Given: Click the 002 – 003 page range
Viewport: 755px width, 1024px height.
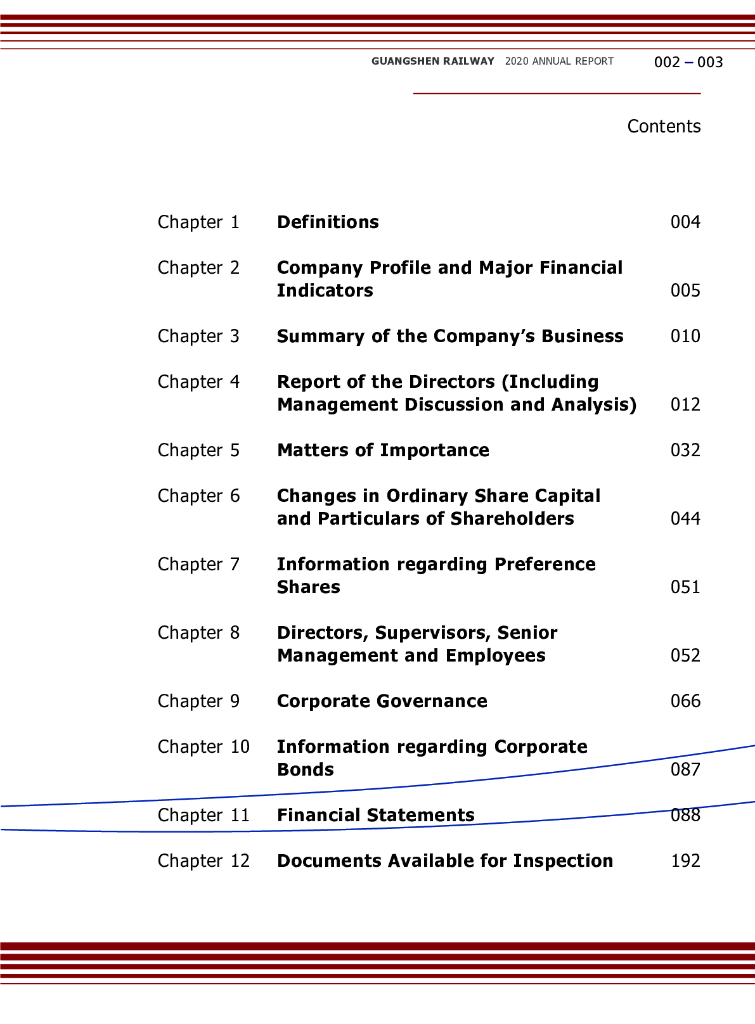Looking at the screenshot, I should pos(688,62).
